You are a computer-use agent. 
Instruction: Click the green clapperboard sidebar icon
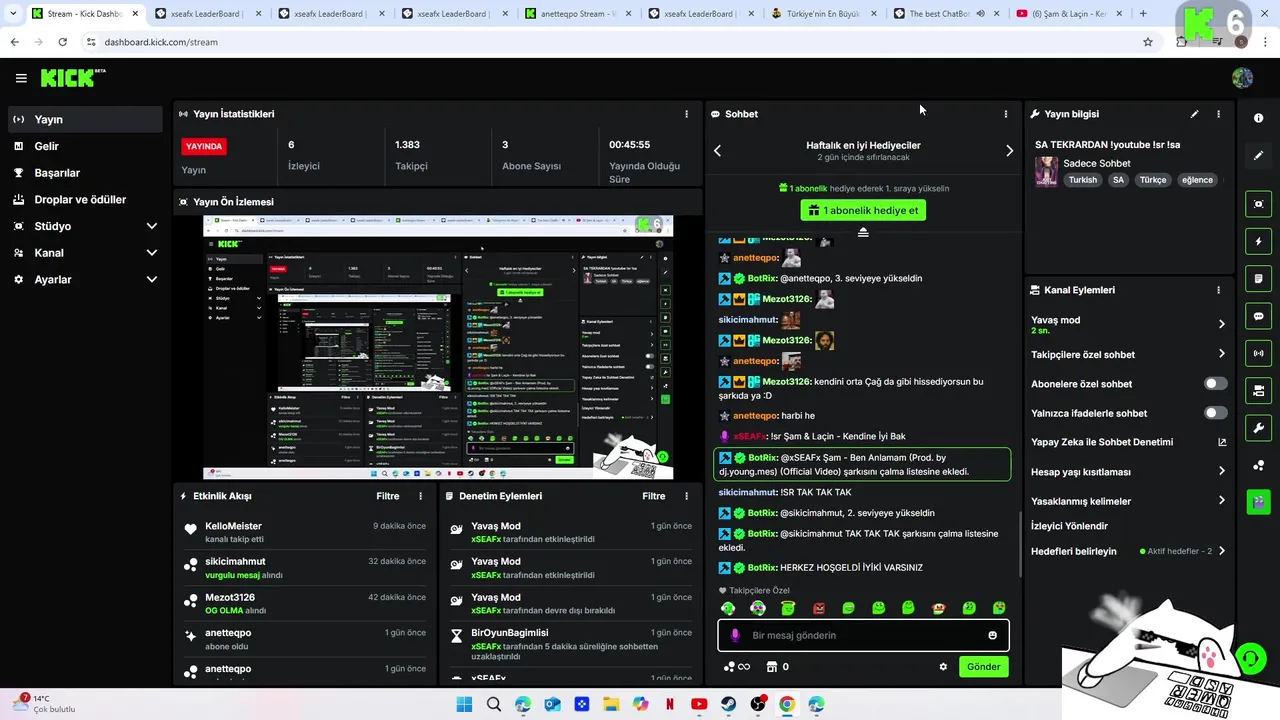[1258, 501]
